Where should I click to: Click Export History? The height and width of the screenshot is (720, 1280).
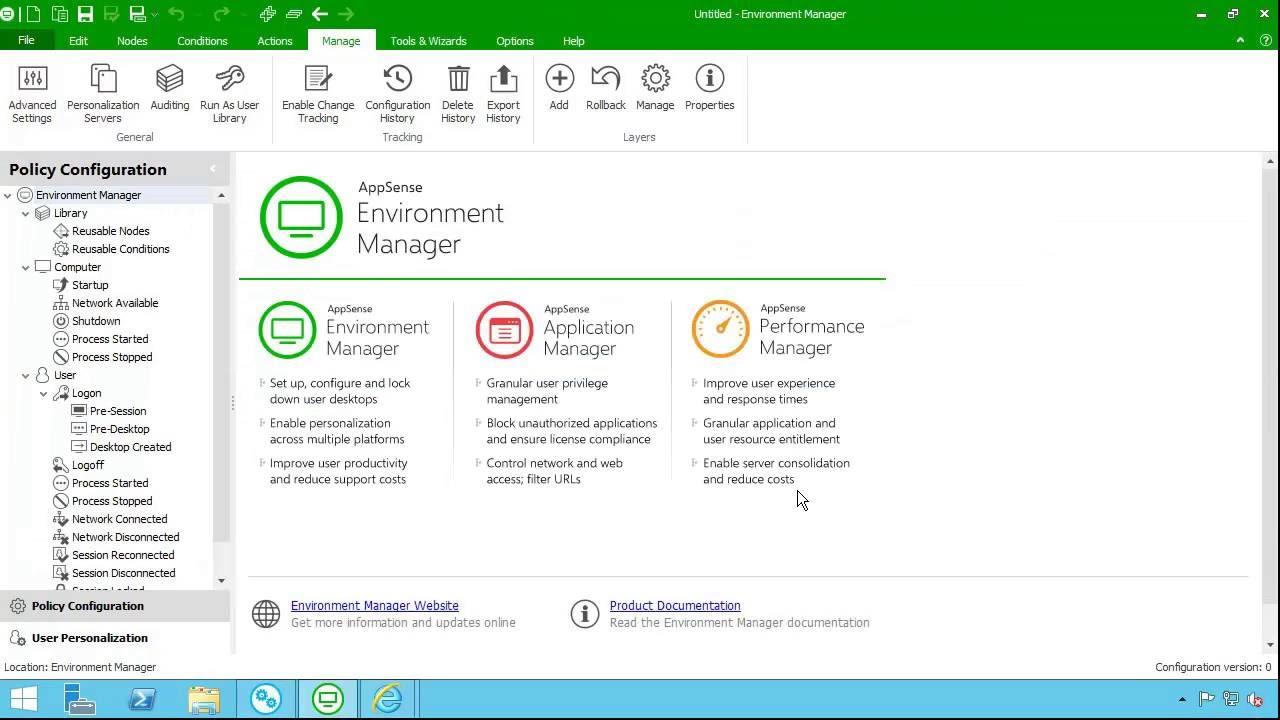click(503, 94)
